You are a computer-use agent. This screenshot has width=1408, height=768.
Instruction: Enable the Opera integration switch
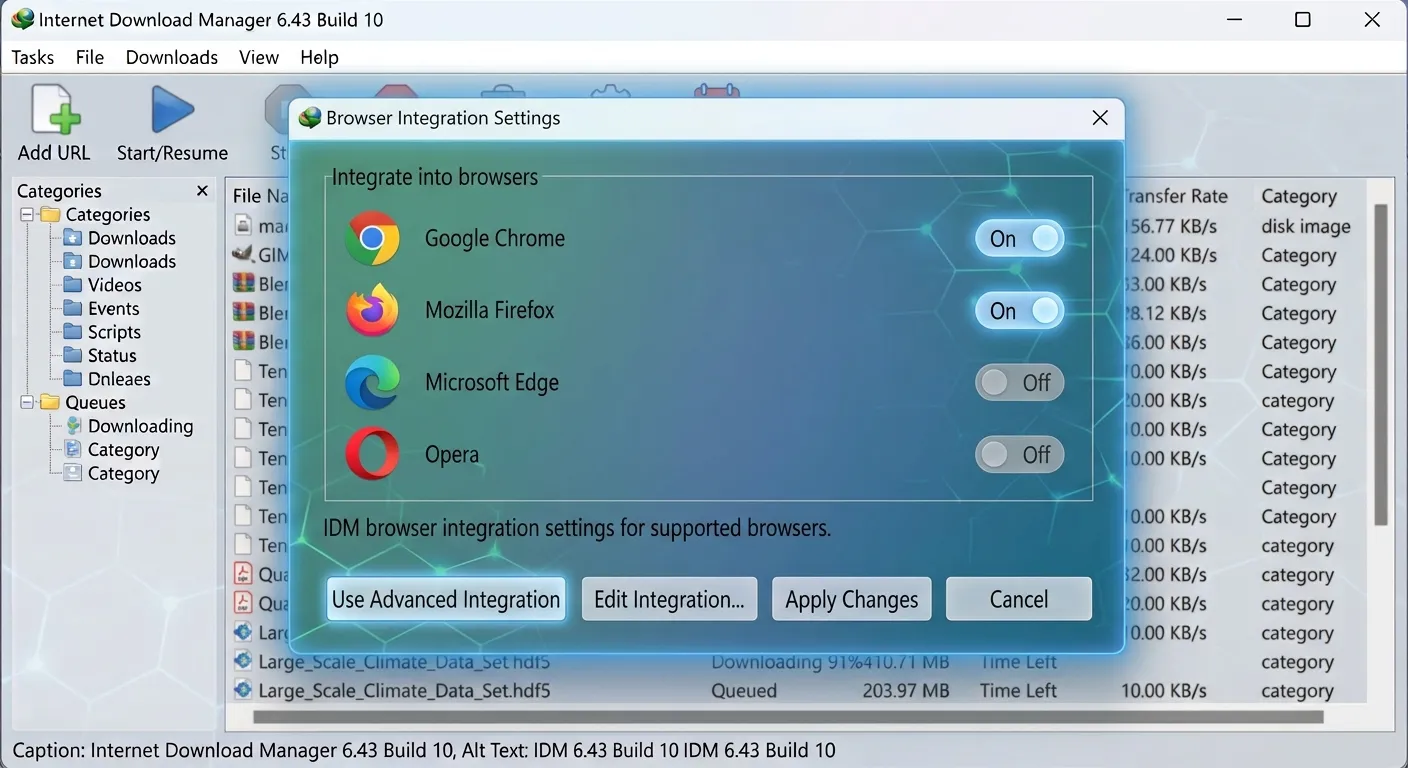(x=1019, y=454)
